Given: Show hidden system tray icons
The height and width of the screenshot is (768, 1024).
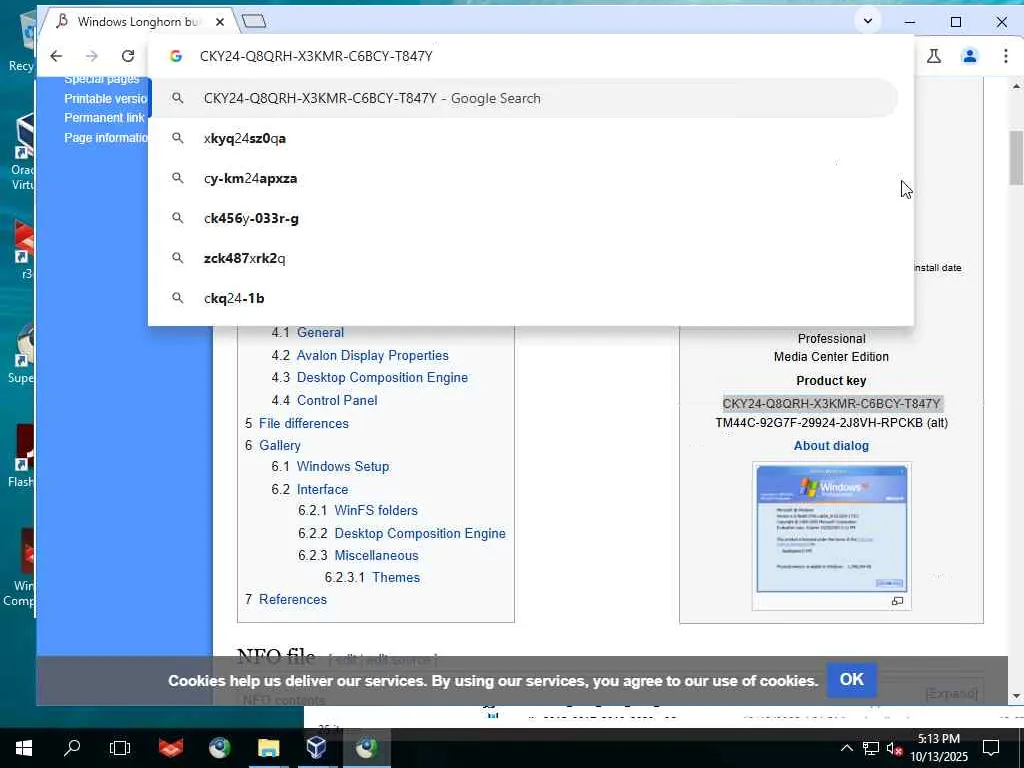Looking at the screenshot, I should (x=846, y=748).
